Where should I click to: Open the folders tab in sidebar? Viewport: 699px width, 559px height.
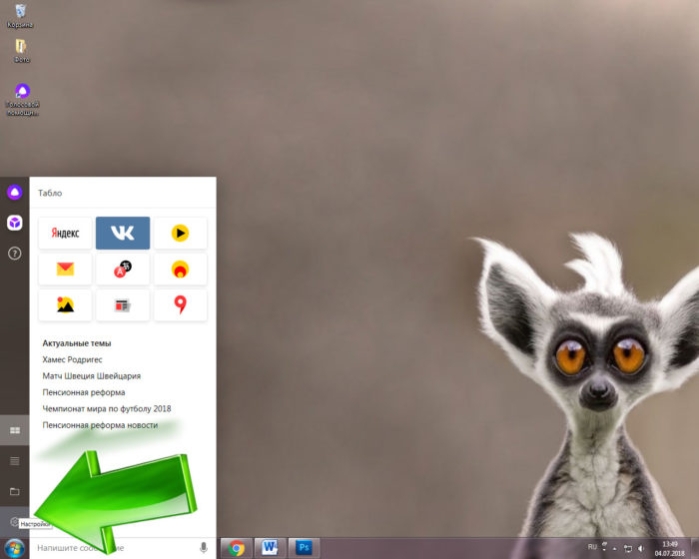pyautogui.click(x=15, y=491)
